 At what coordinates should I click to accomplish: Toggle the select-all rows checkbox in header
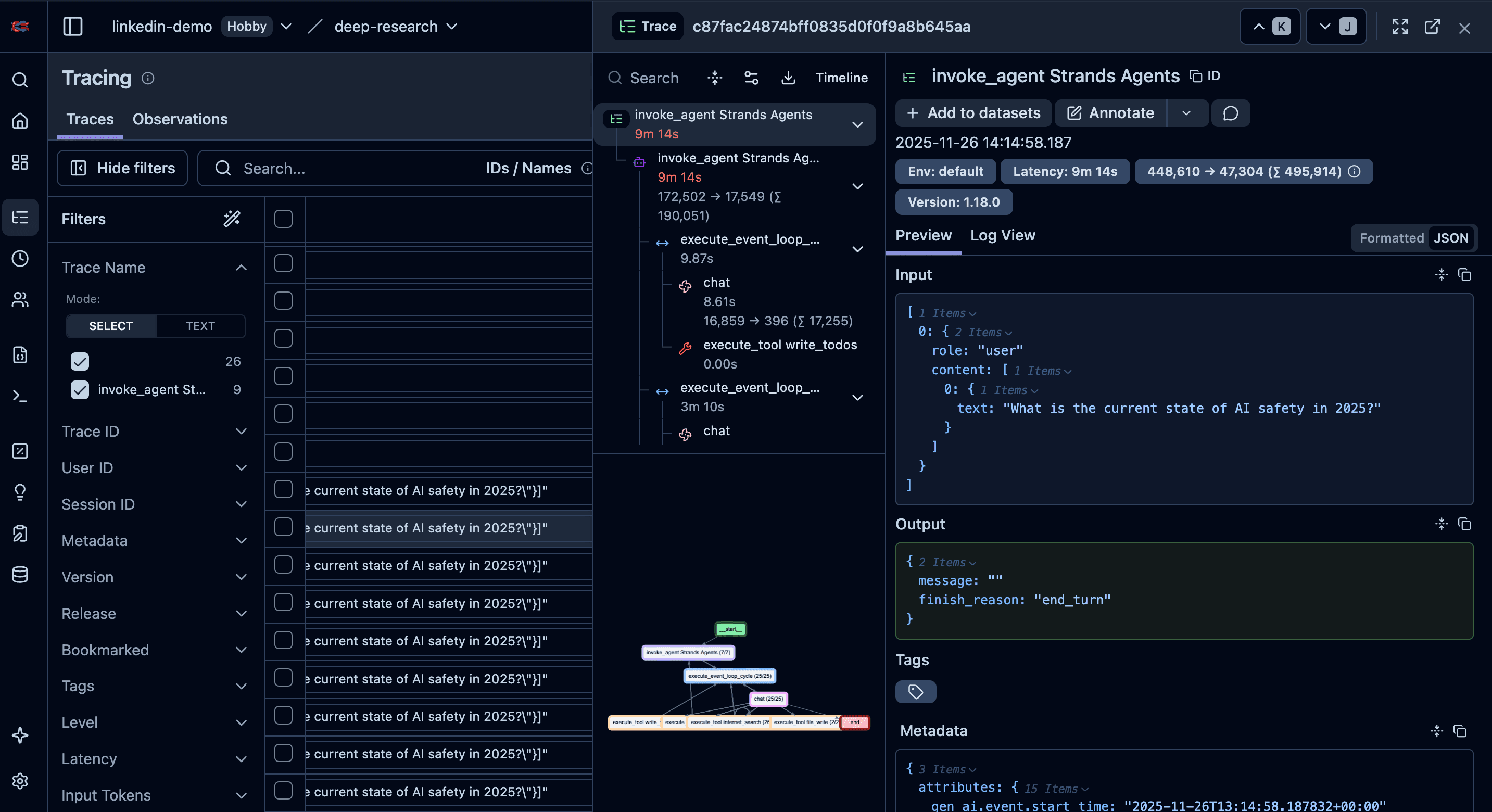pyautogui.click(x=283, y=219)
